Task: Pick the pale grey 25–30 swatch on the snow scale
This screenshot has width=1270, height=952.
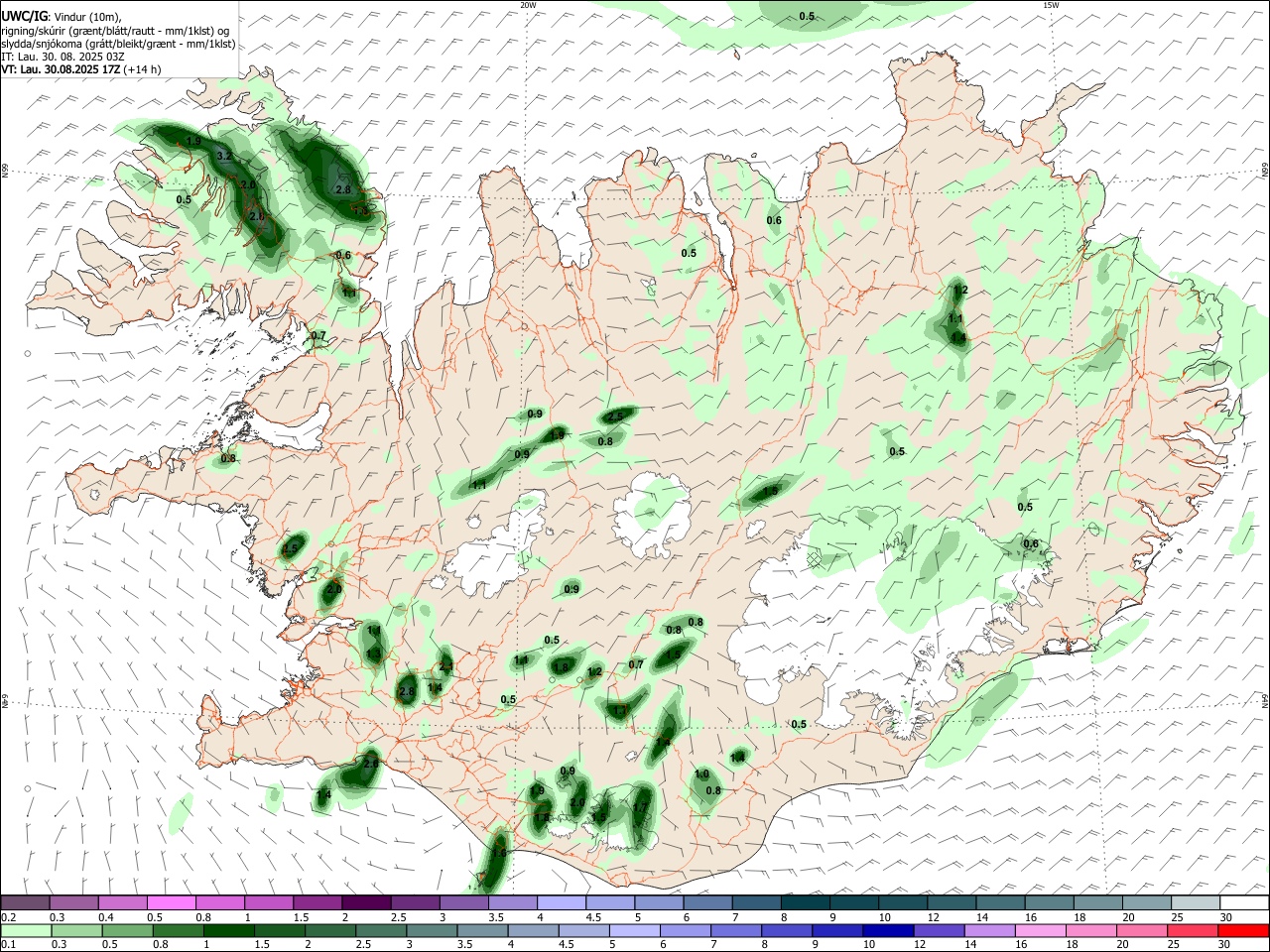Action: [1195, 902]
